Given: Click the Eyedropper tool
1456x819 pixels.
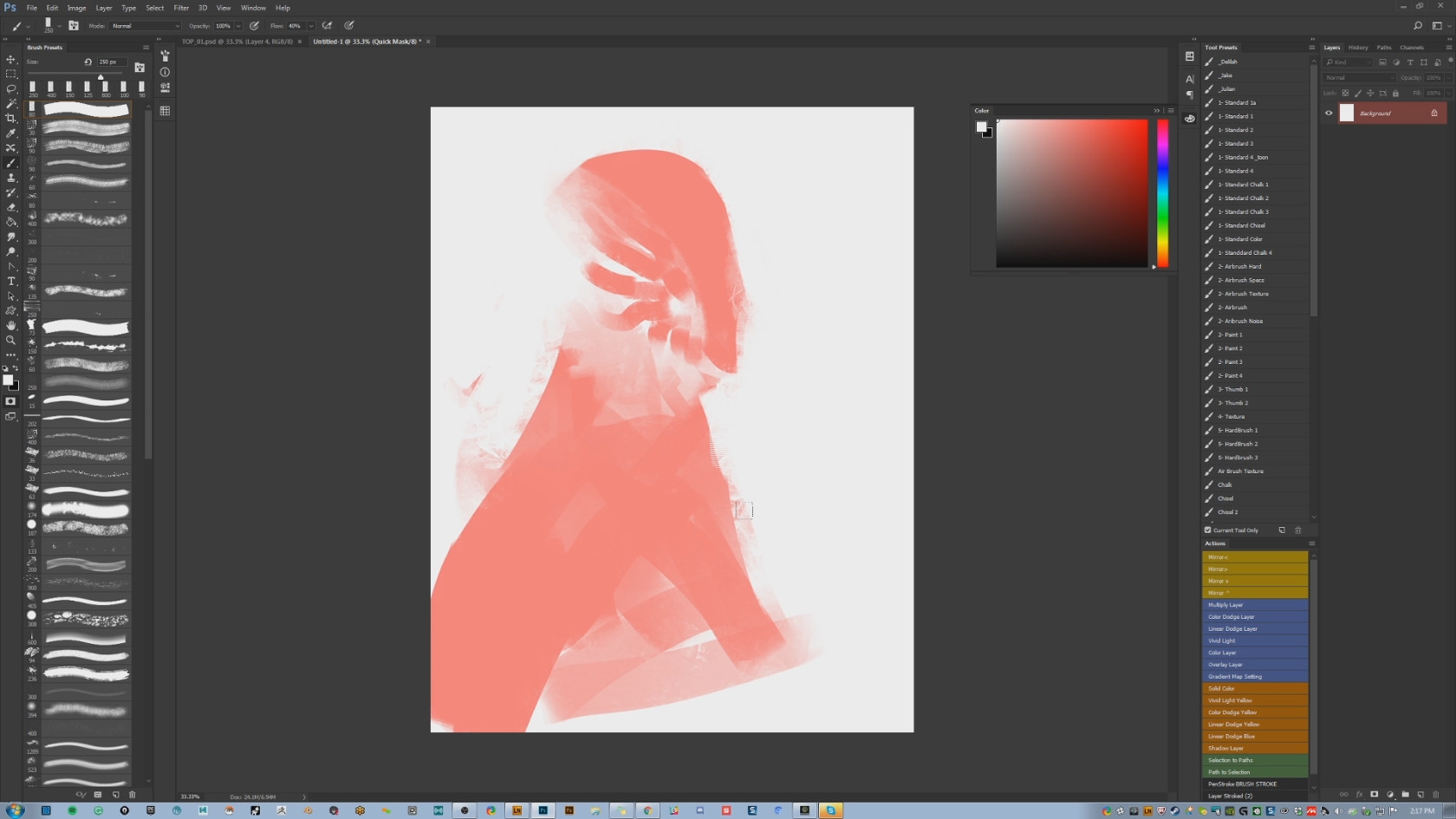Looking at the screenshot, I should pos(11,133).
